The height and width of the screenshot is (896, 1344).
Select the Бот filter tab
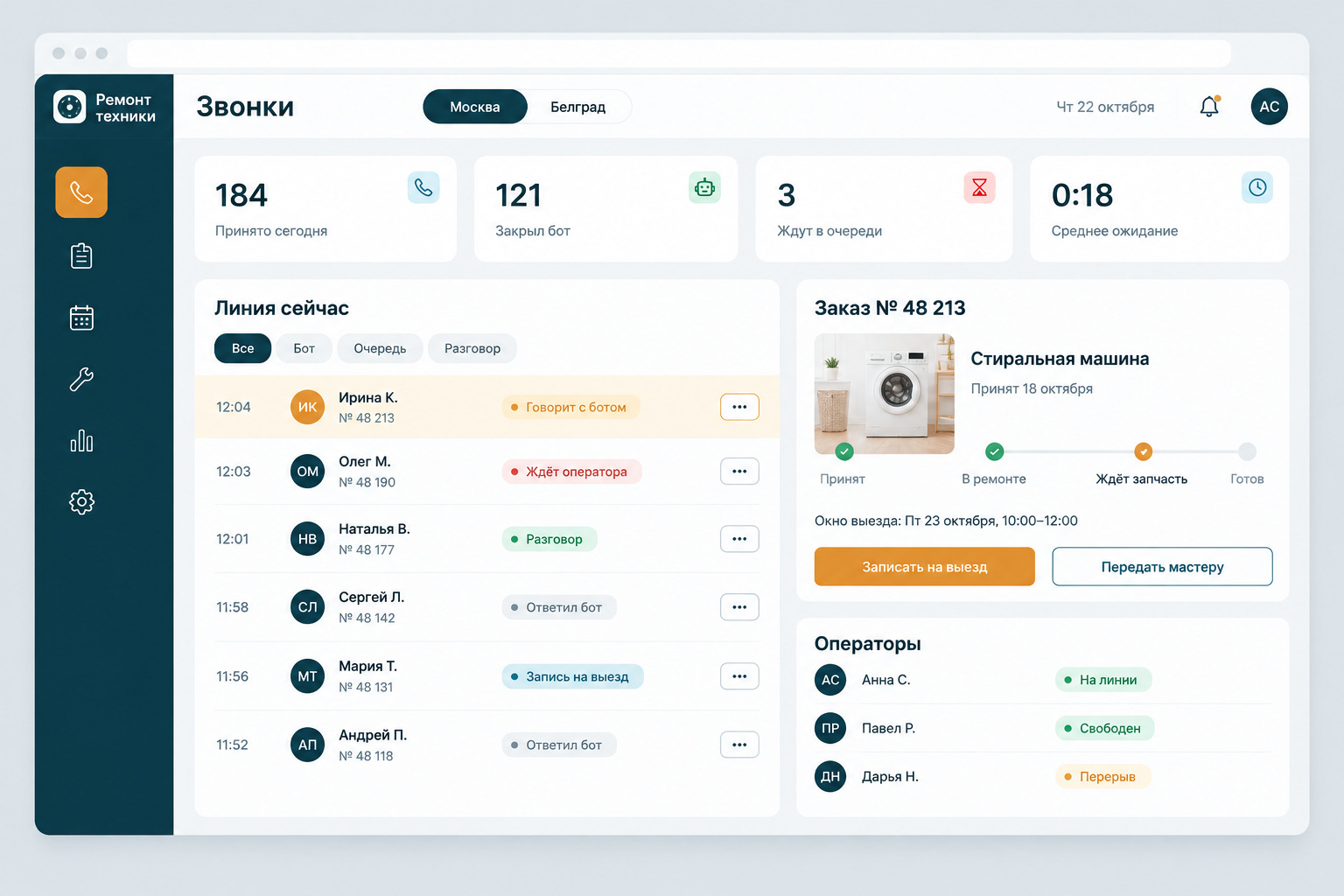tap(304, 348)
